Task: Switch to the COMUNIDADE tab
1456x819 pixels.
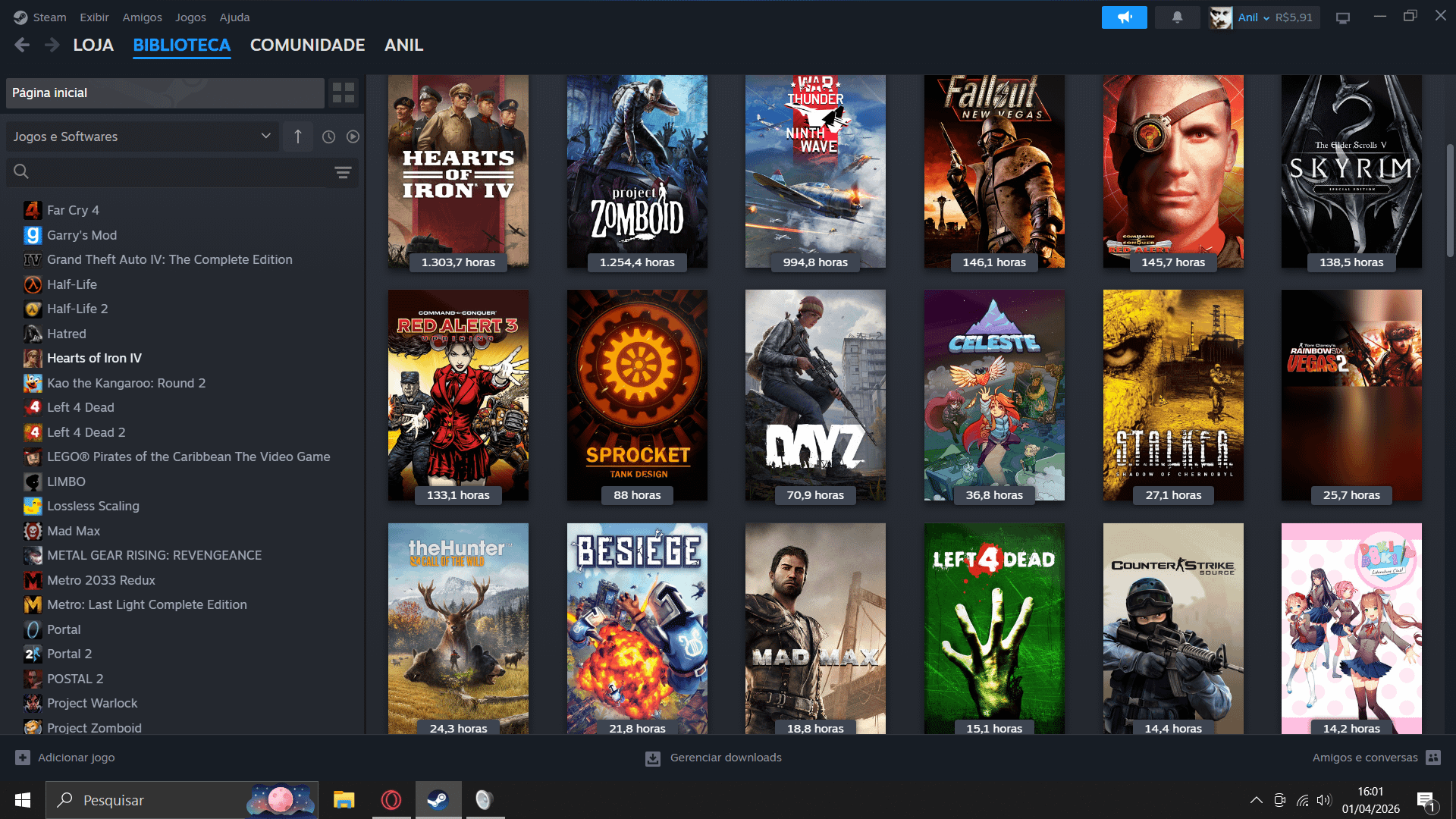Action: 307,45
